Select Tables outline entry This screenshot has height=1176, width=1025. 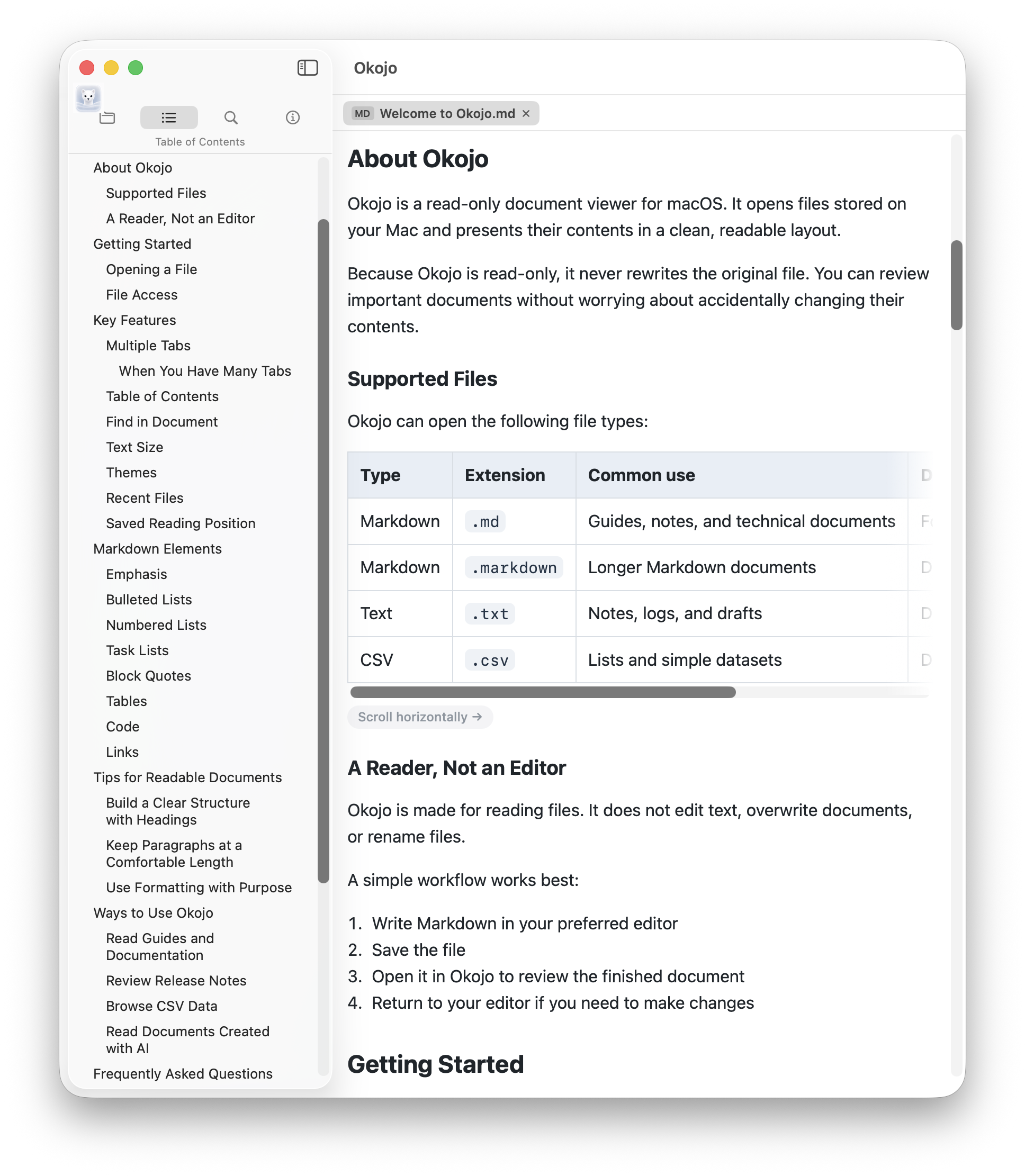coord(127,701)
